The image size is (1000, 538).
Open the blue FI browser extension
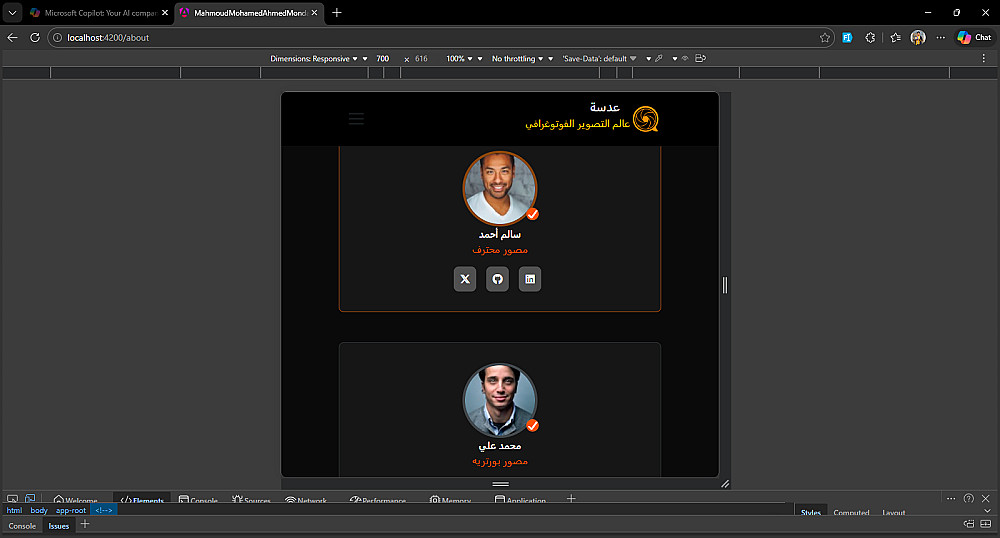(847, 38)
